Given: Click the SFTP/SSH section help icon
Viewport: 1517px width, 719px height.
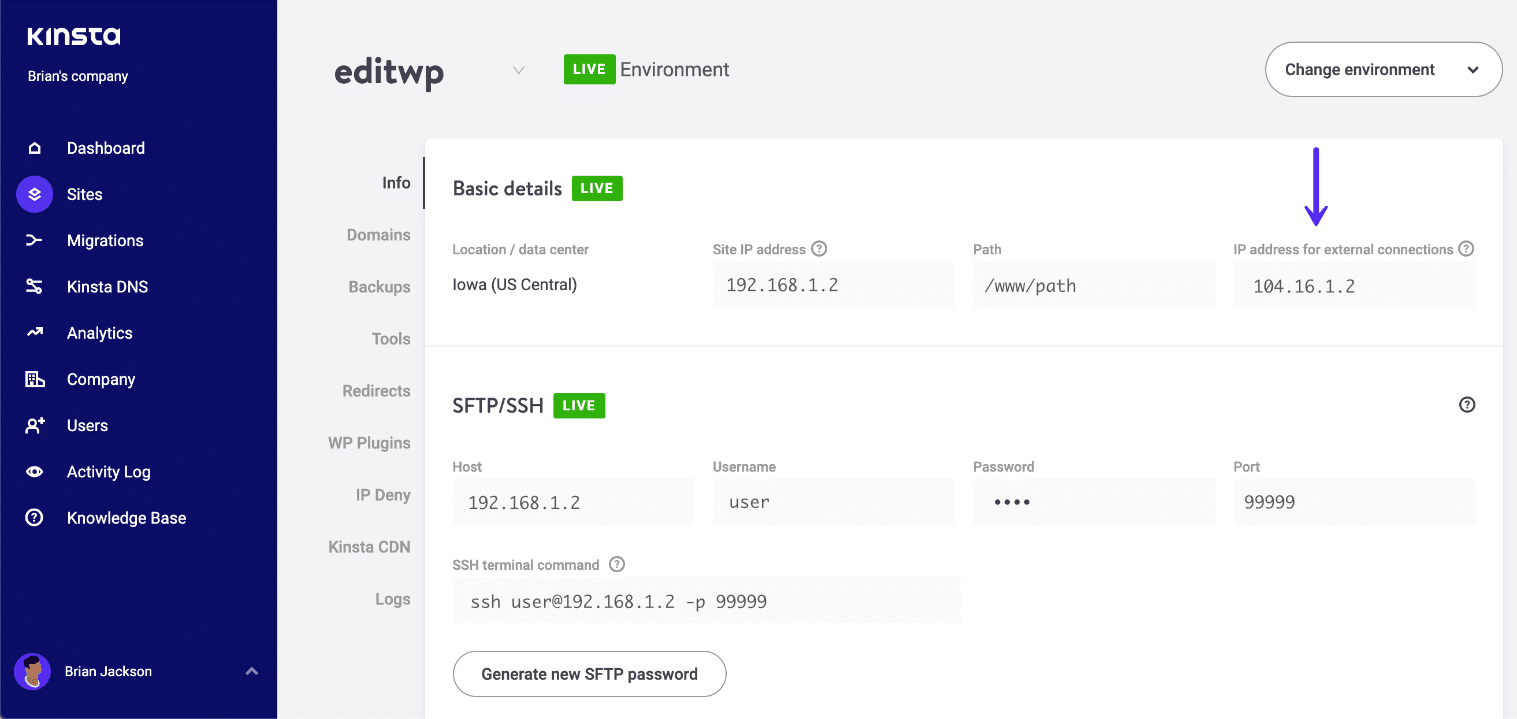Looking at the screenshot, I should 1467,405.
